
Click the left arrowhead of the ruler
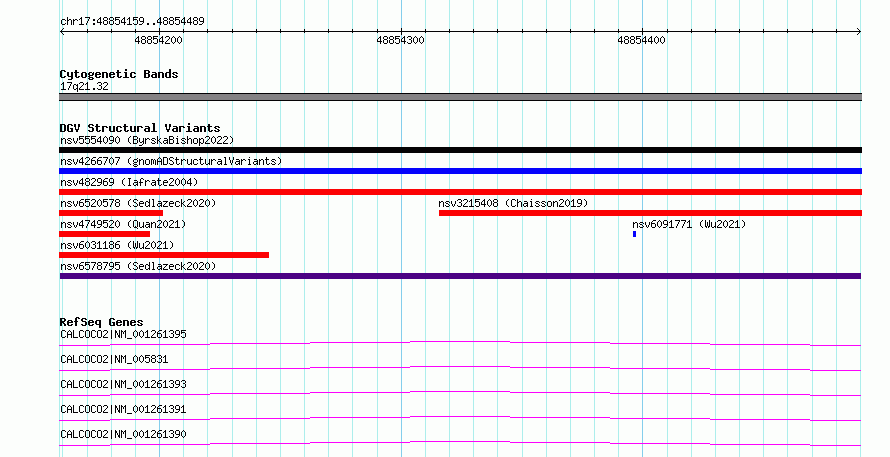[x=62, y=31]
